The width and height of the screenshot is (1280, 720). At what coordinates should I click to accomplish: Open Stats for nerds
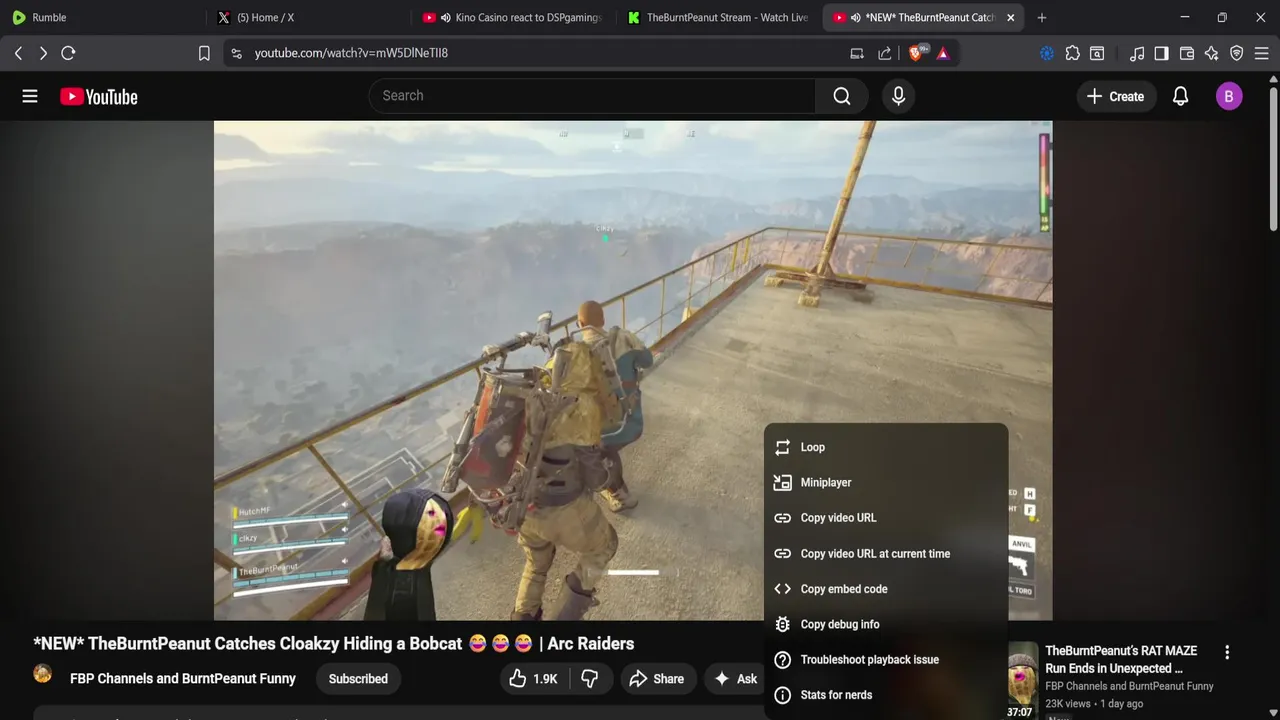[886, 695]
